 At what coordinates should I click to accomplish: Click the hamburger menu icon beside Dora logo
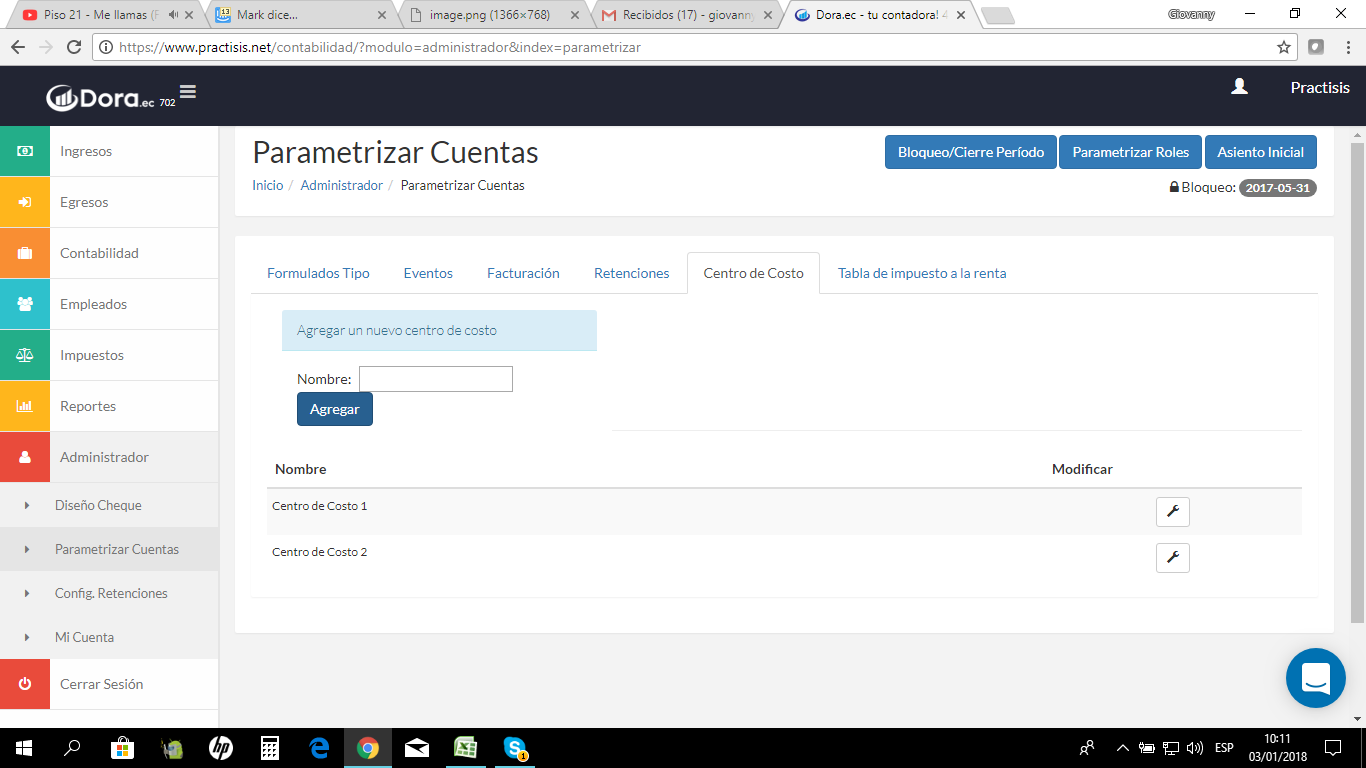pos(188,92)
